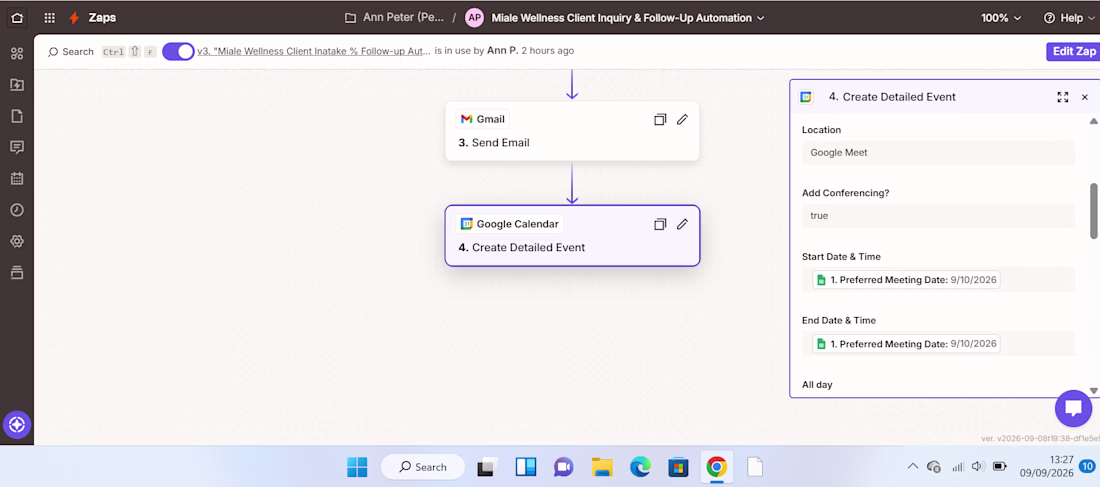Edit the Create Detailed Event step

(x=682, y=224)
